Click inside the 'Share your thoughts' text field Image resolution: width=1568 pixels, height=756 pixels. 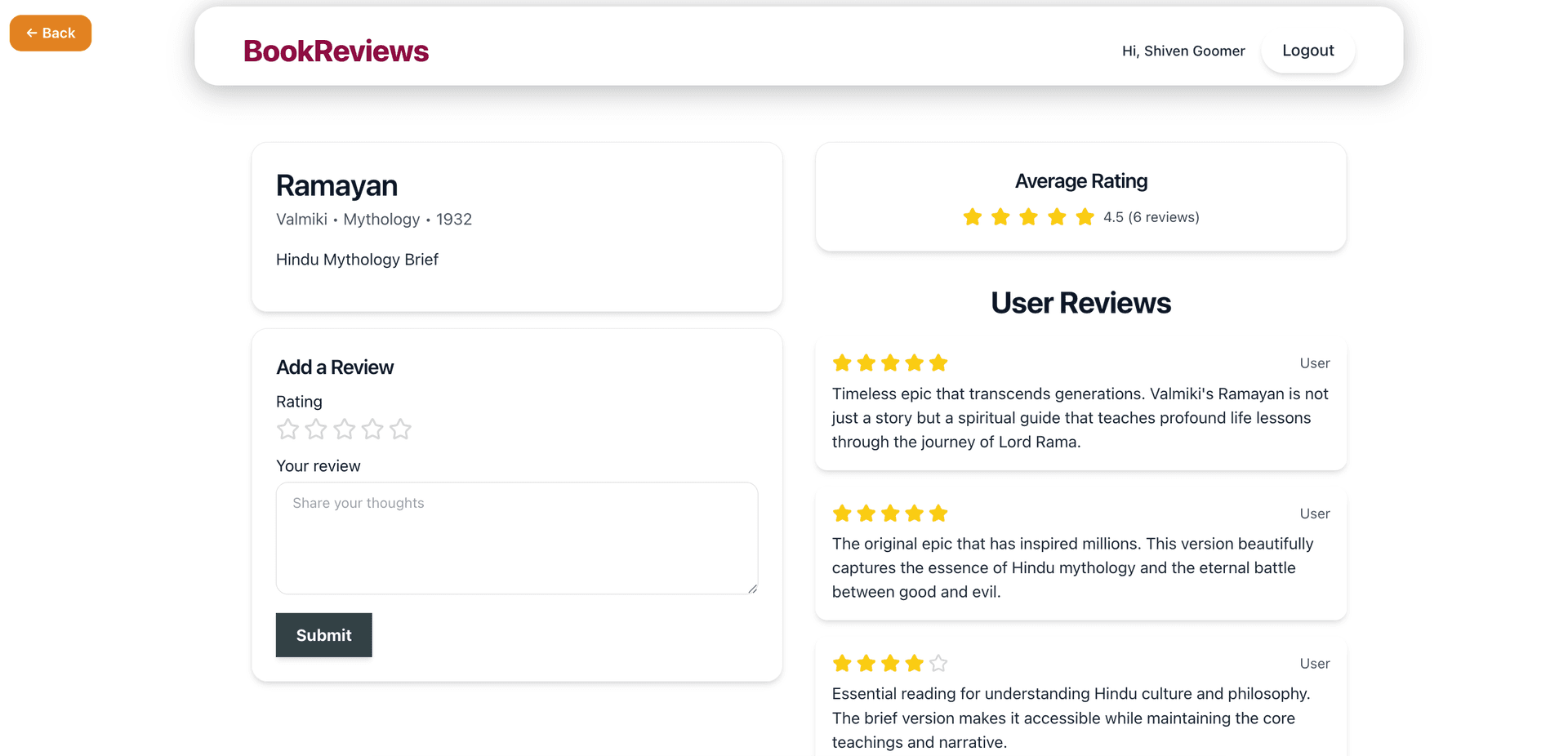(516, 539)
